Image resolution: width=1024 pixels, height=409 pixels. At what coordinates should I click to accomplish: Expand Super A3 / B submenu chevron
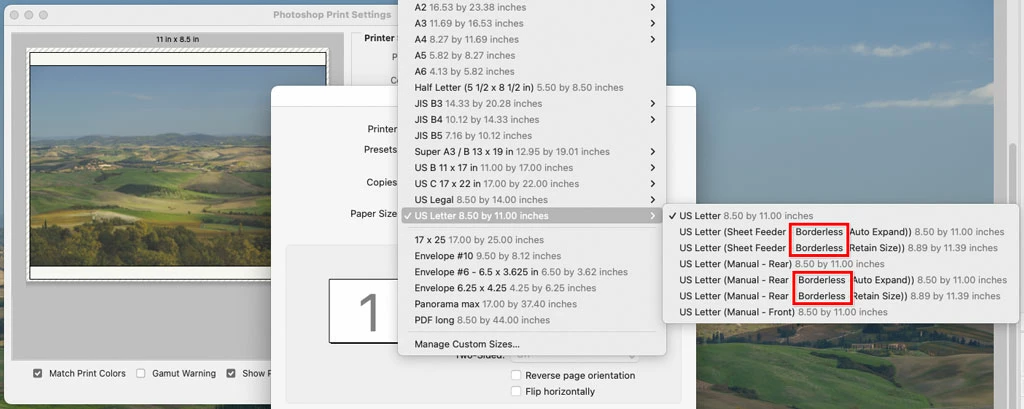click(x=653, y=152)
